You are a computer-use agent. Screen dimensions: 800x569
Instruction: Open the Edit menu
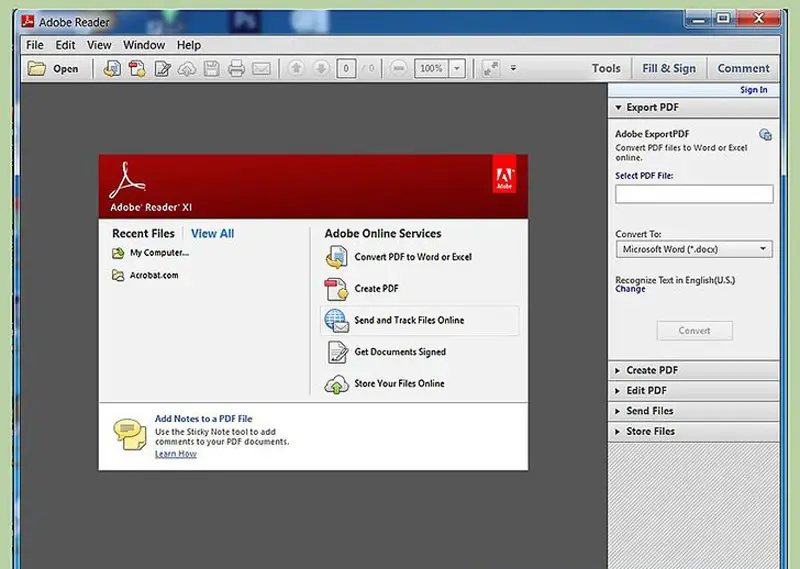point(65,45)
